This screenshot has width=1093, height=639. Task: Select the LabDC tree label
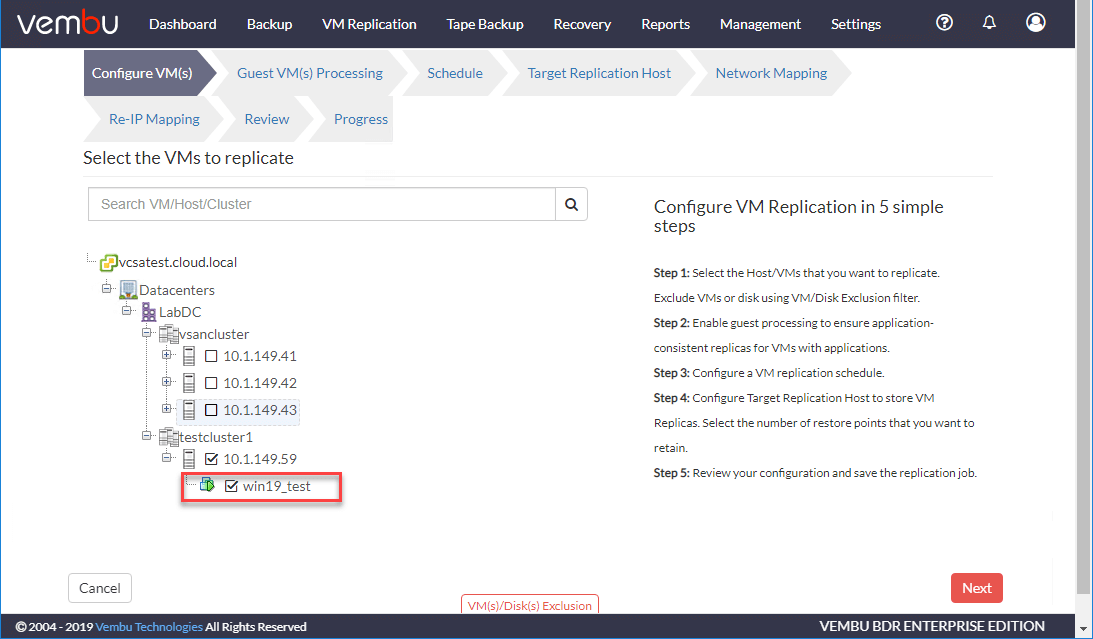[x=180, y=312]
